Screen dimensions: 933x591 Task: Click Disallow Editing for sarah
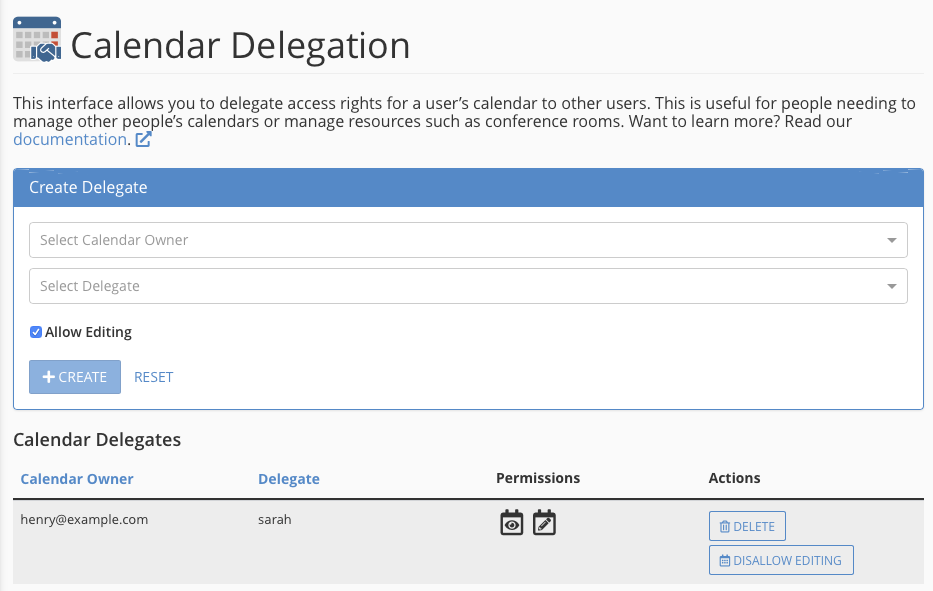click(781, 560)
